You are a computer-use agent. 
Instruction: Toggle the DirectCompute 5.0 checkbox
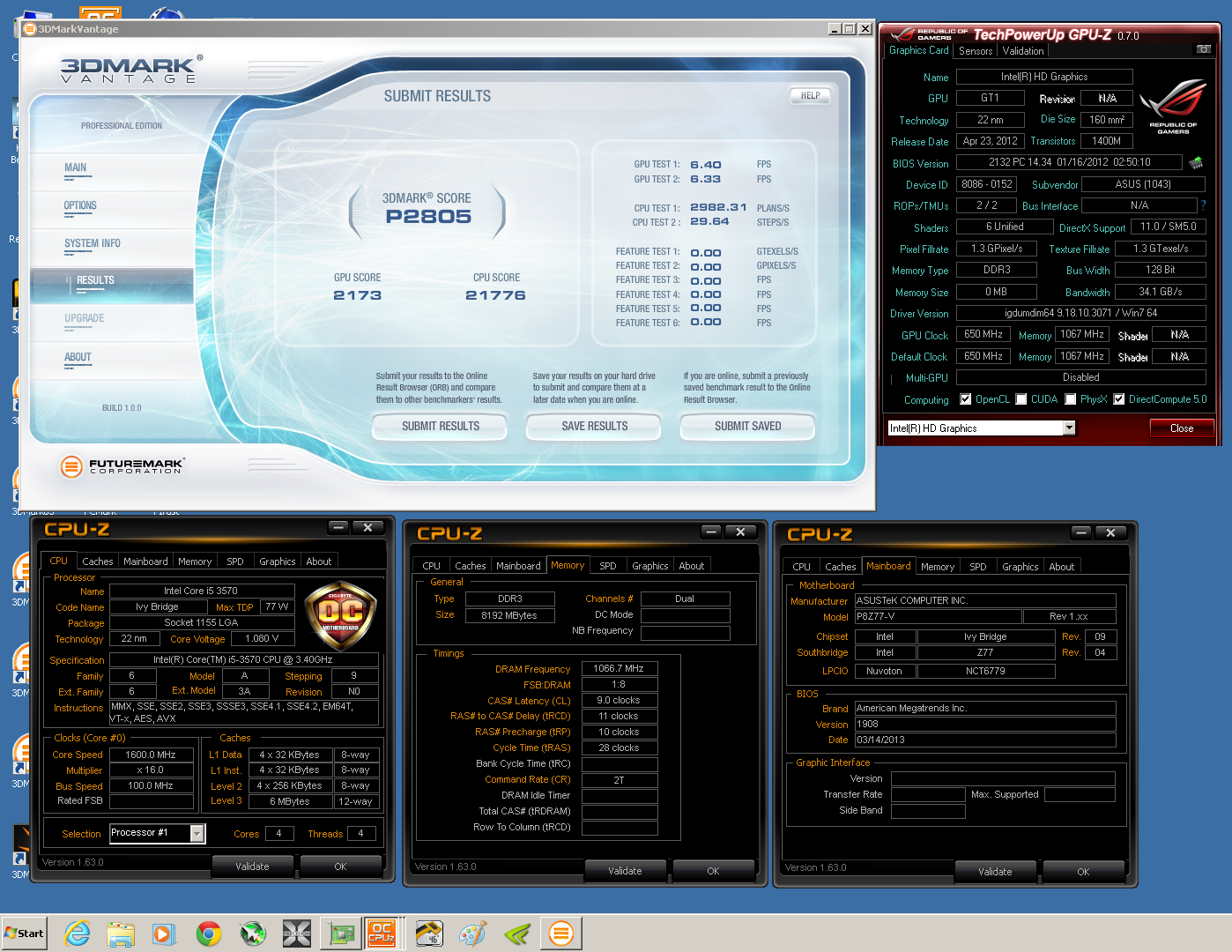1118,399
